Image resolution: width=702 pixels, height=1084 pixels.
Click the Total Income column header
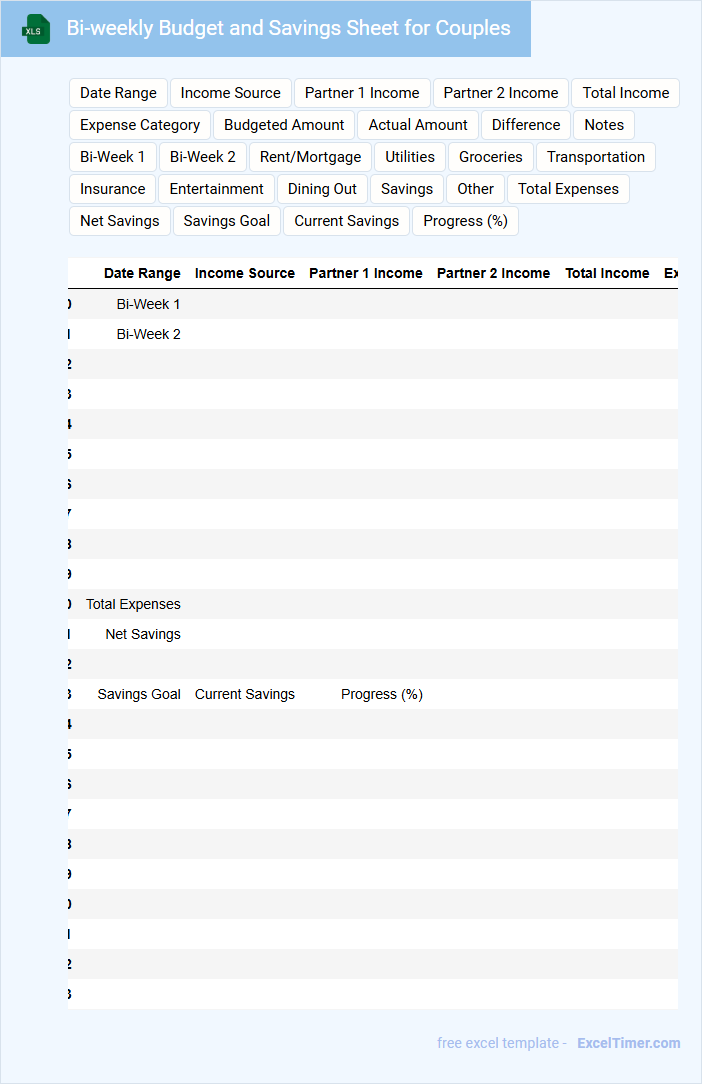tap(607, 273)
